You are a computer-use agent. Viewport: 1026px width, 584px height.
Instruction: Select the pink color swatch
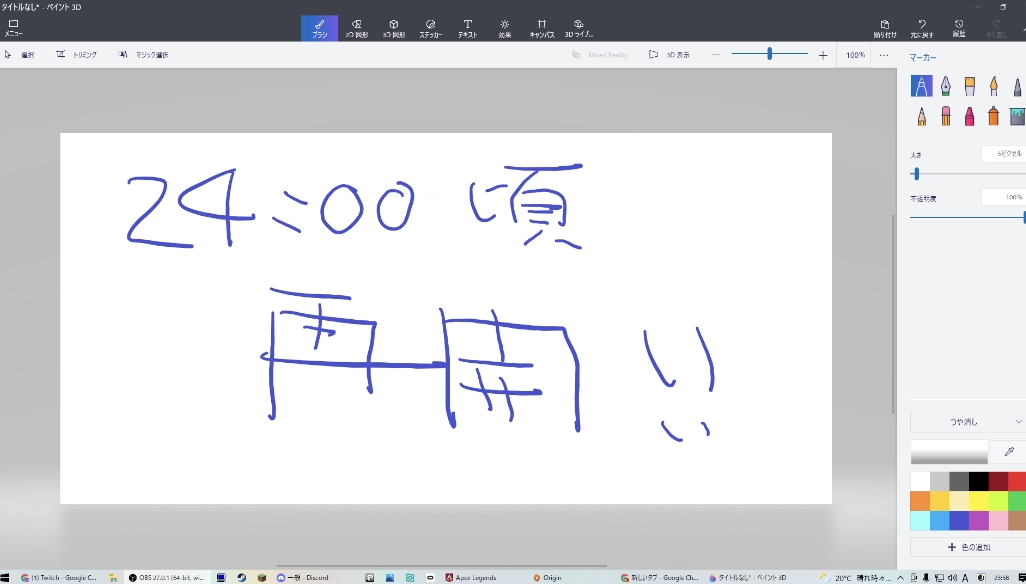[x=999, y=521]
